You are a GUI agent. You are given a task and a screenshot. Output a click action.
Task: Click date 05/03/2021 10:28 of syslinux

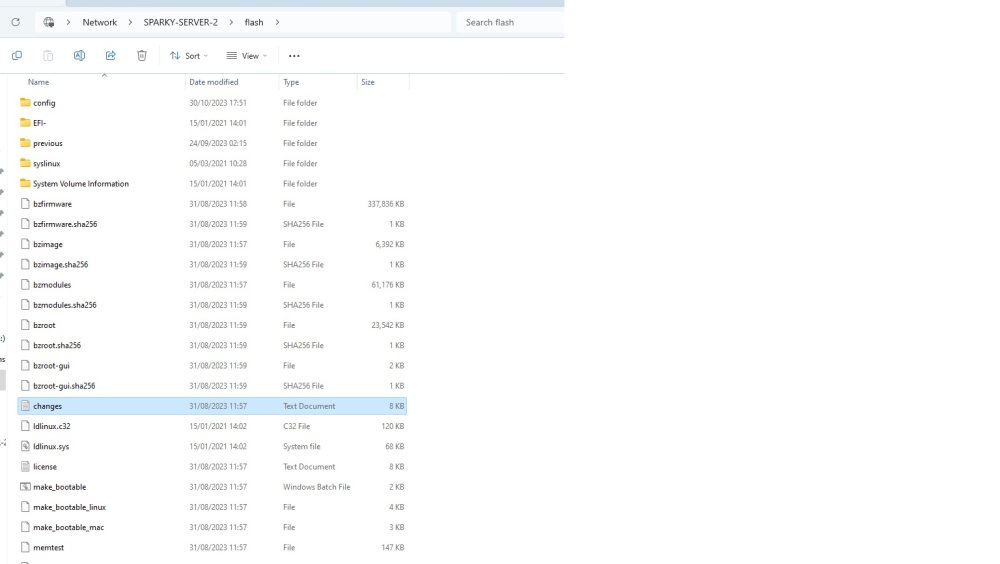(x=217, y=163)
